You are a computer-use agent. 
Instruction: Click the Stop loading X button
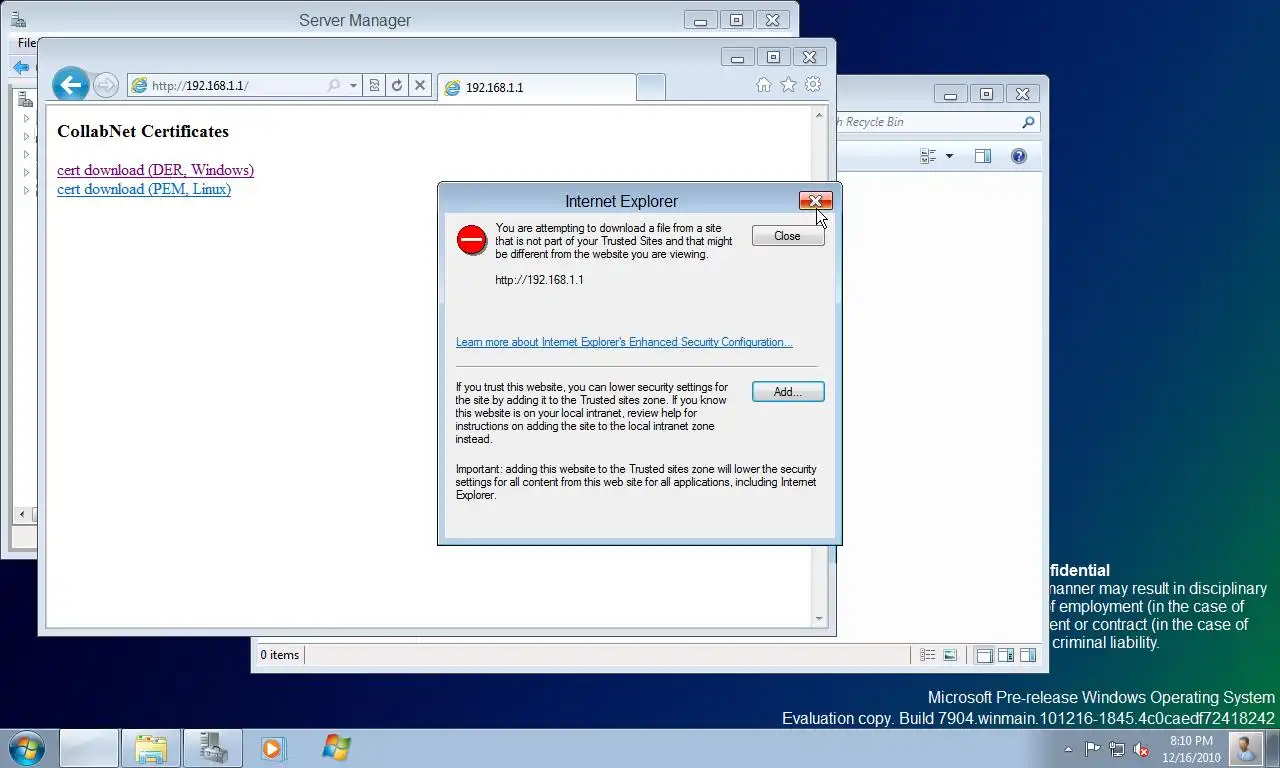click(420, 86)
